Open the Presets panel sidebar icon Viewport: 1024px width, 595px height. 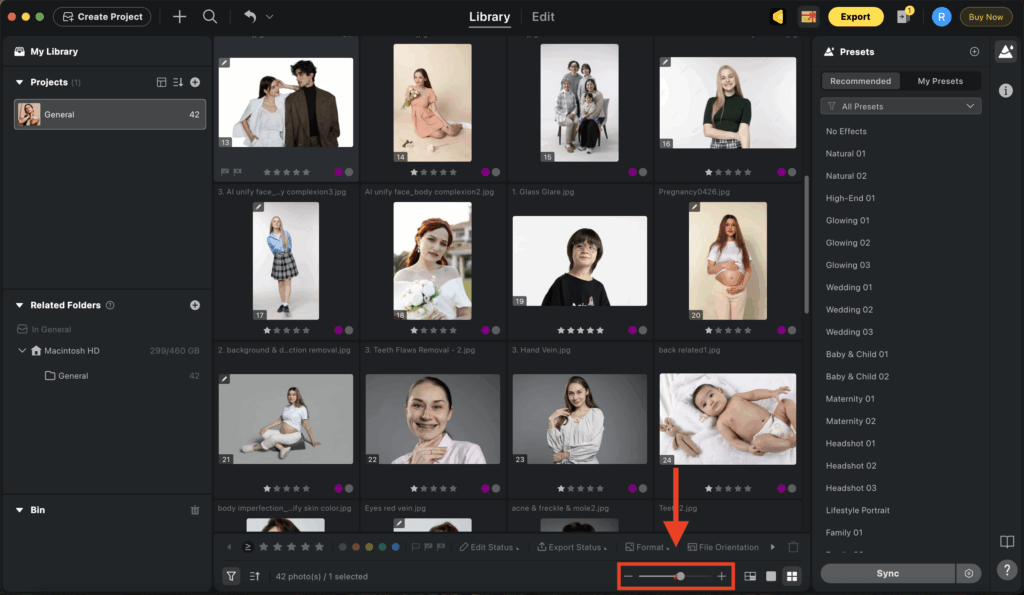[1006, 52]
